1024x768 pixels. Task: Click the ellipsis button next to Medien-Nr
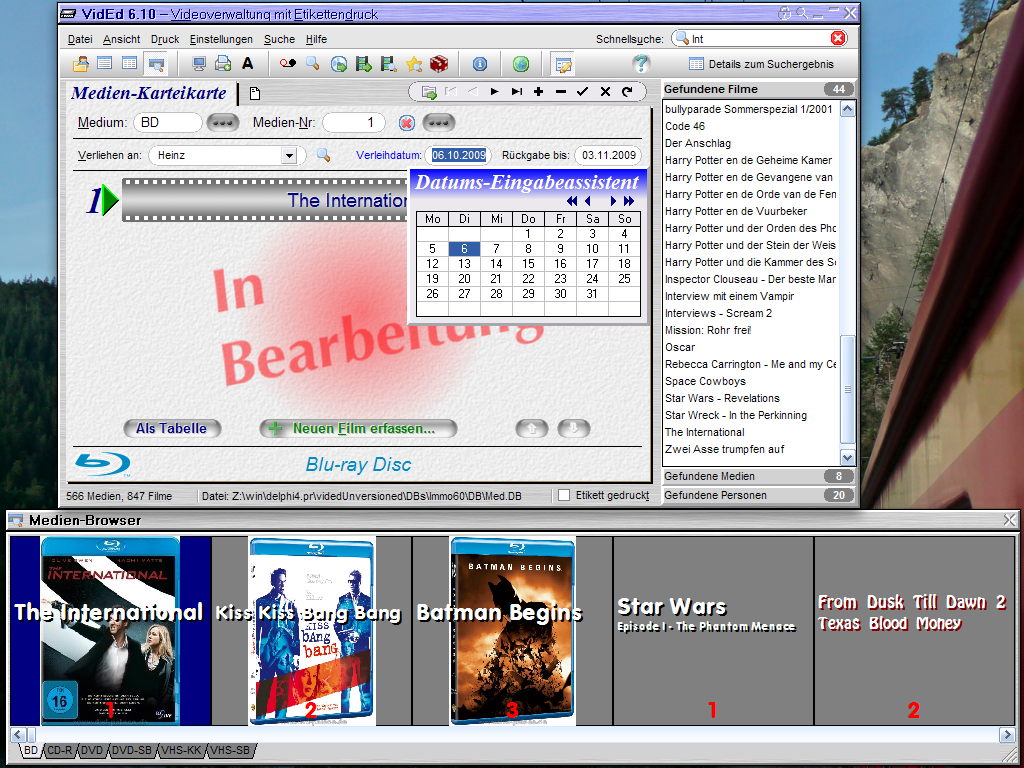pos(438,123)
